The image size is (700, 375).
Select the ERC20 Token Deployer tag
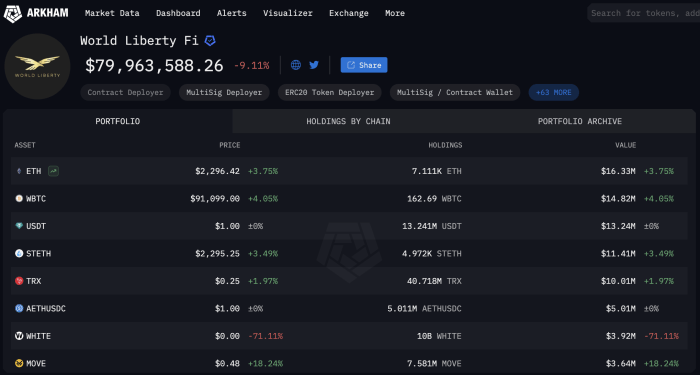pos(329,92)
